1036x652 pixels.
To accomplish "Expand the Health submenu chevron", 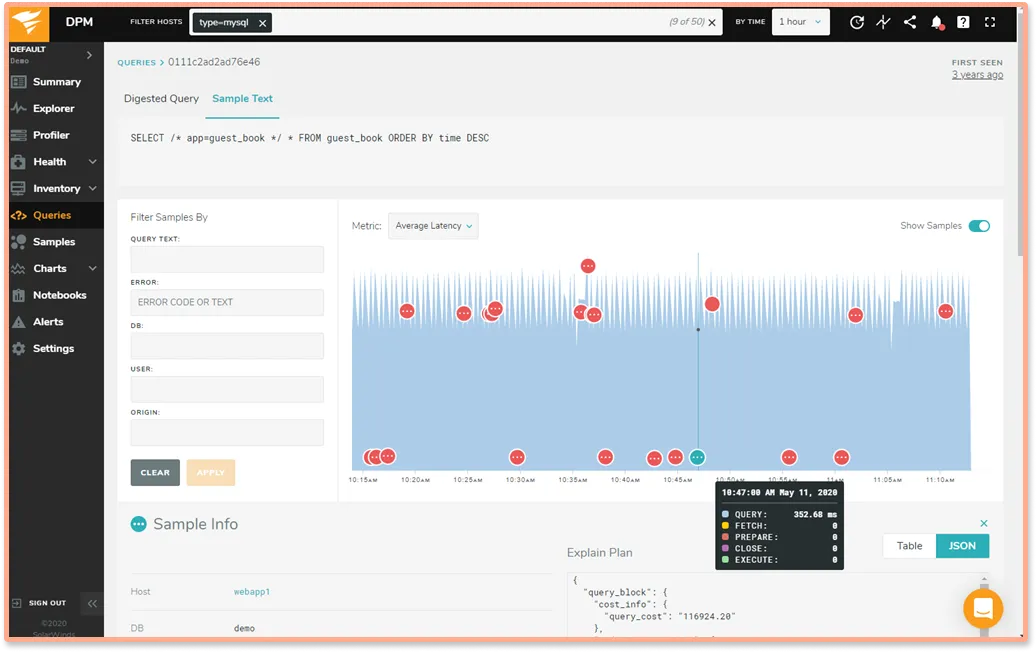I will (92, 162).
